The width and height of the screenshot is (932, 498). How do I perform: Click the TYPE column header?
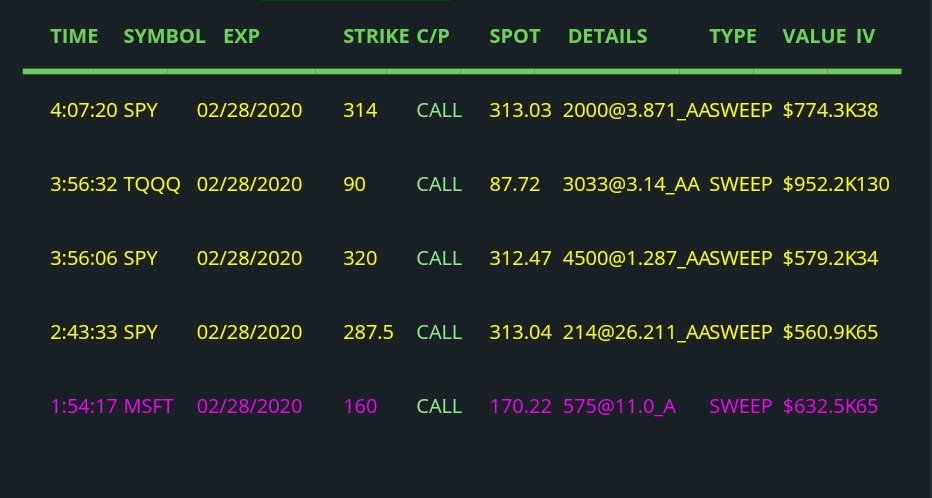click(x=733, y=36)
